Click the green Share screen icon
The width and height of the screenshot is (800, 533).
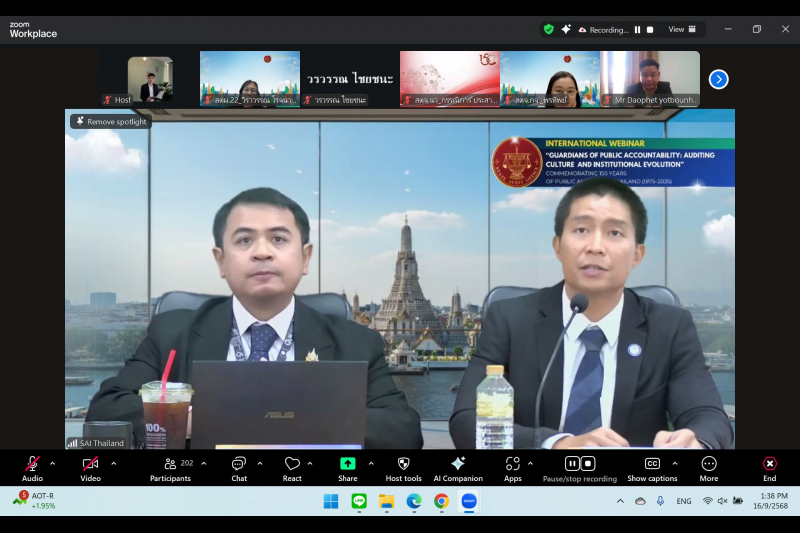[x=347, y=464]
